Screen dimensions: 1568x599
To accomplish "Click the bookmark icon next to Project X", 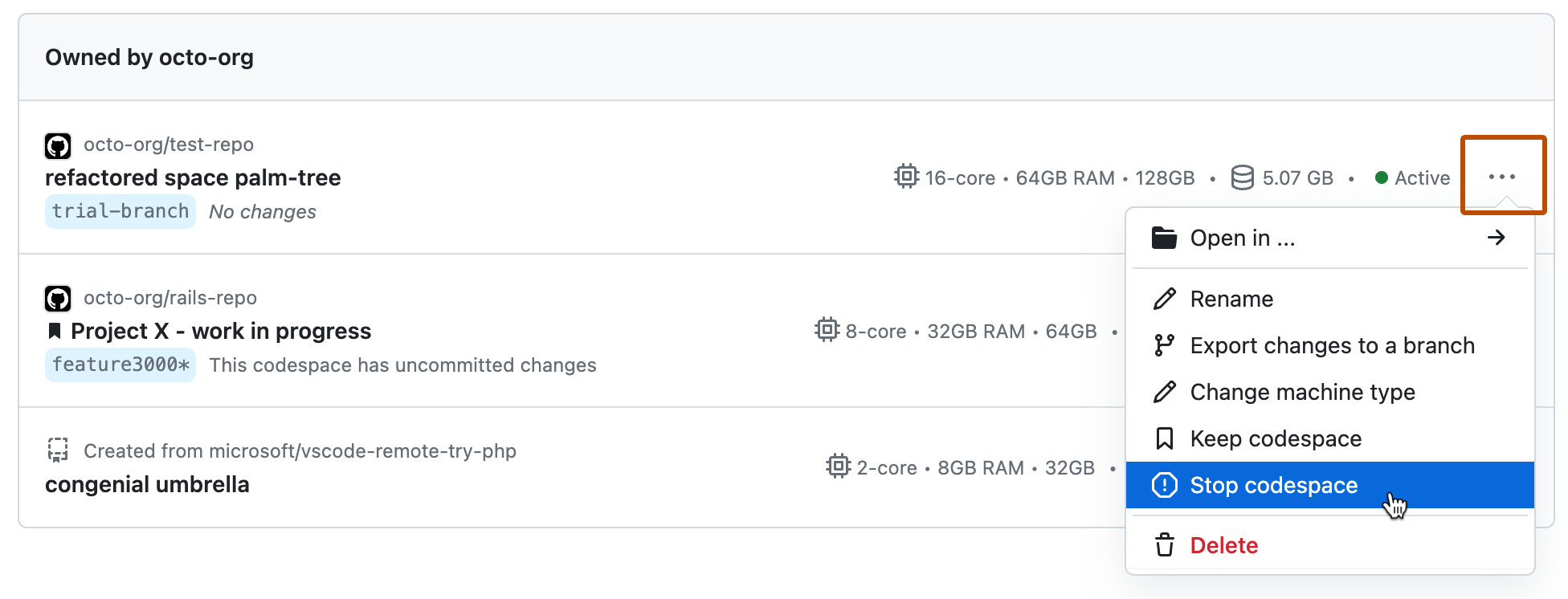I will tap(54, 330).
